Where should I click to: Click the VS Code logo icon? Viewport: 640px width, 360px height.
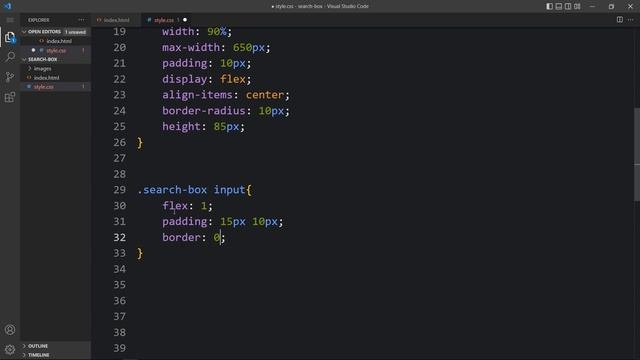(x=8, y=6)
